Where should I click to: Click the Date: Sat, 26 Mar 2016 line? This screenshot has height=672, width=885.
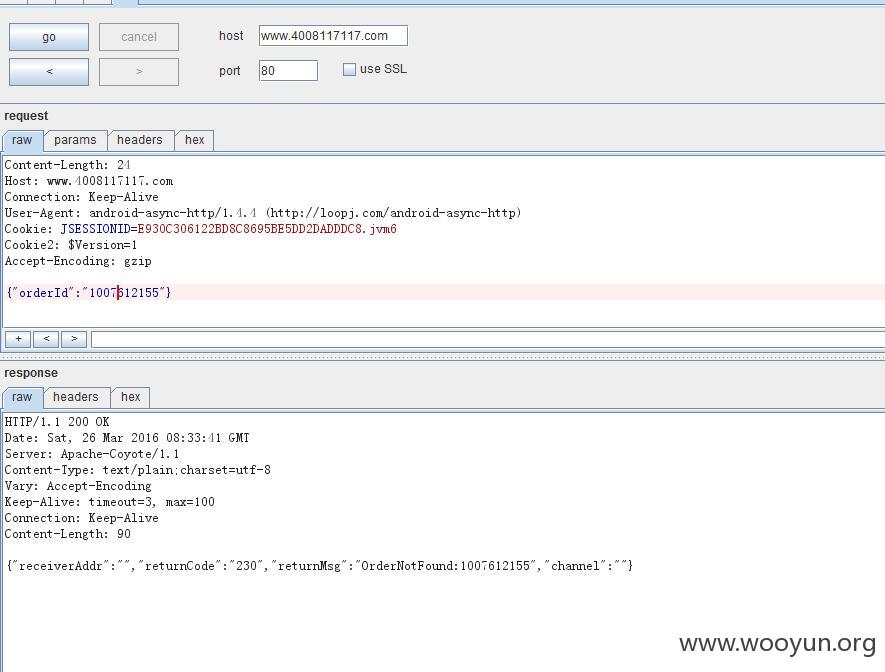tap(127, 438)
